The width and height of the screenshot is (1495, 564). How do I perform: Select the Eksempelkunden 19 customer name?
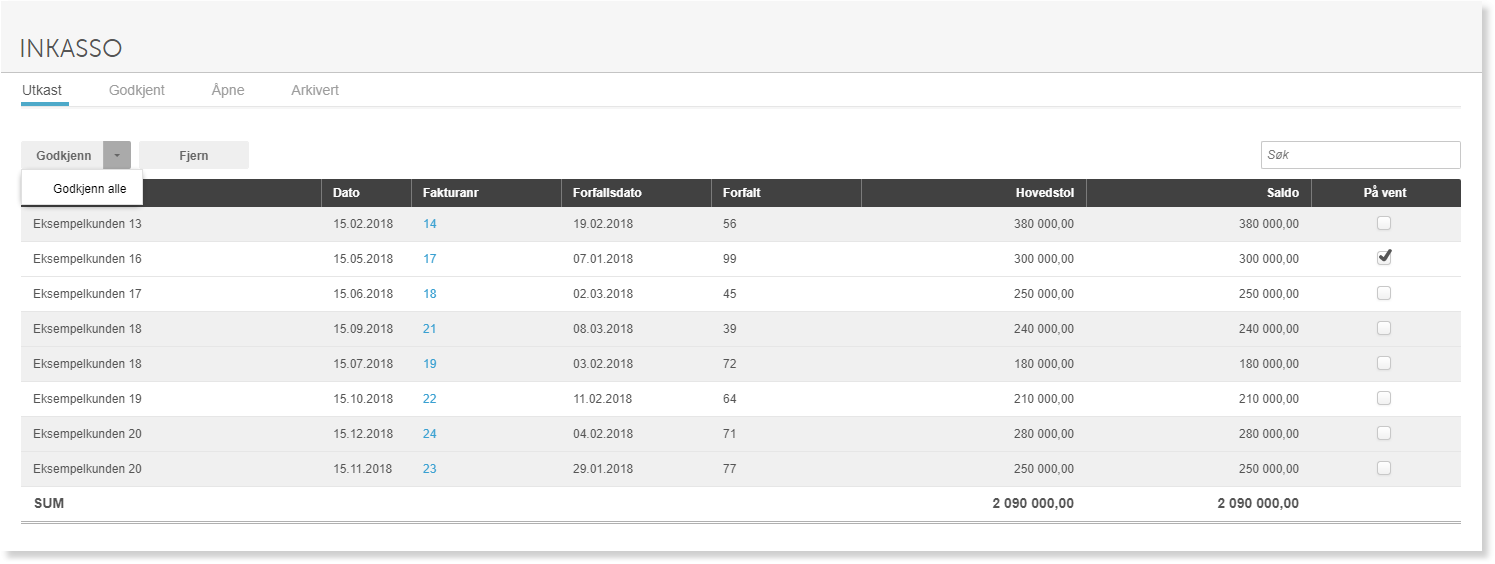[x=87, y=399]
